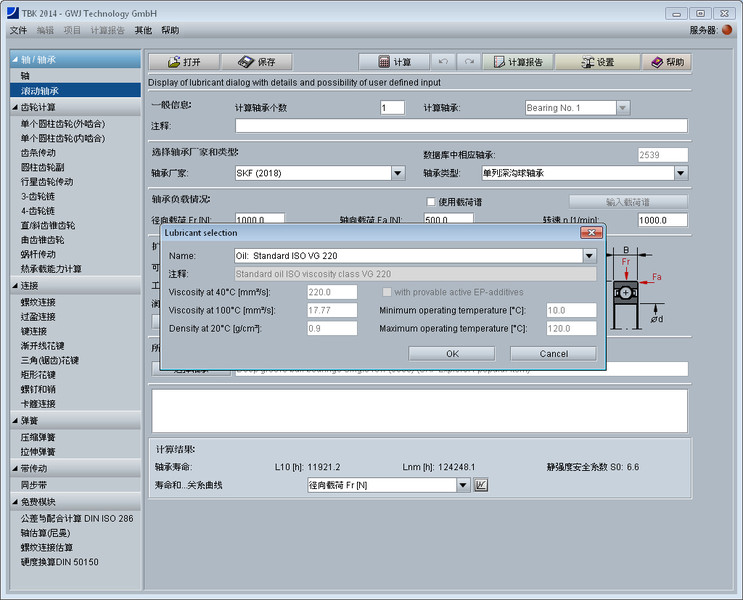Click the life curve chart icon
The height and width of the screenshot is (600, 743).
[x=481, y=485]
